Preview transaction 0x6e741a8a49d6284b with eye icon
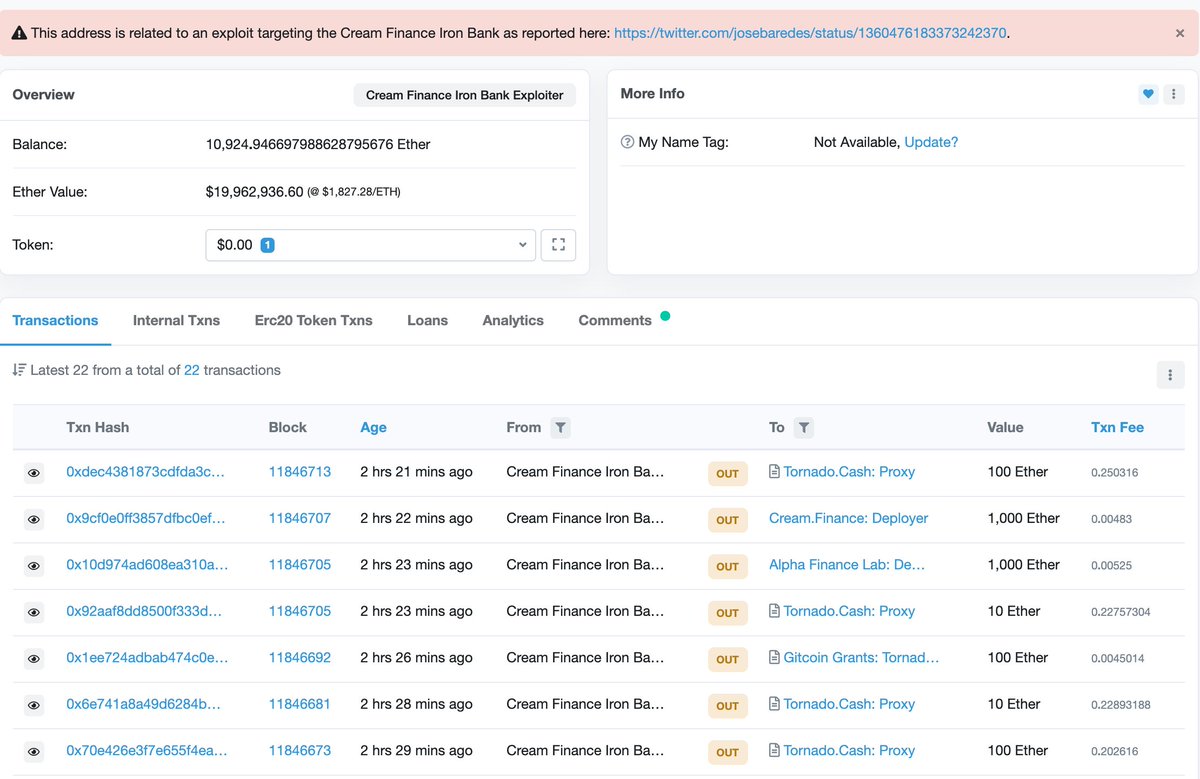This screenshot has height=779, width=1200. (34, 705)
